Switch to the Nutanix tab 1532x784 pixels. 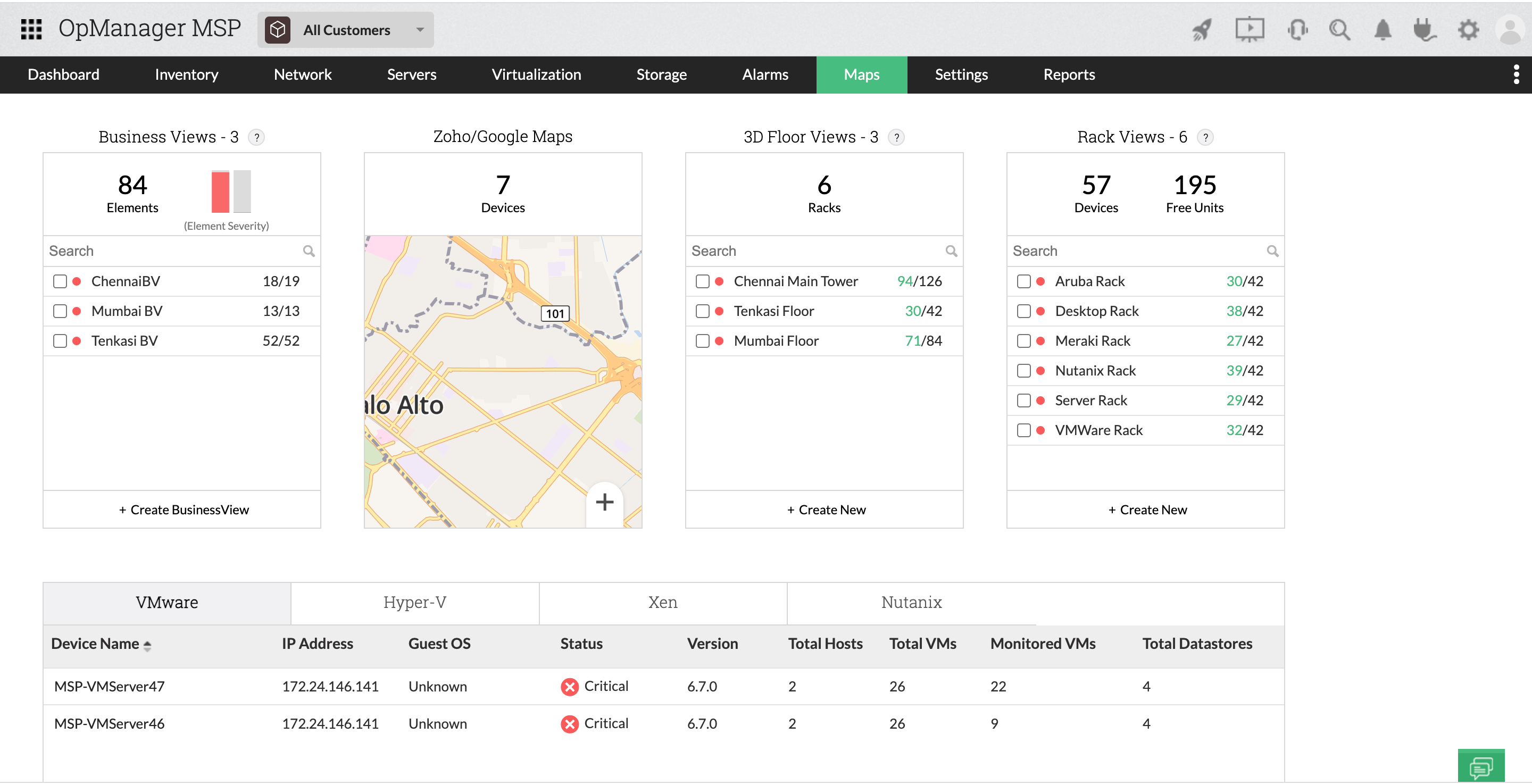[x=911, y=603]
